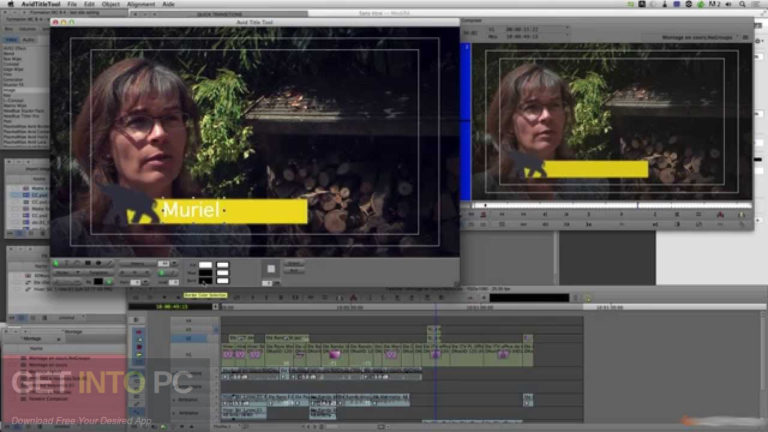Screen dimensions: 768x432
Task: Click the black background color swatch
Action: point(98,282)
